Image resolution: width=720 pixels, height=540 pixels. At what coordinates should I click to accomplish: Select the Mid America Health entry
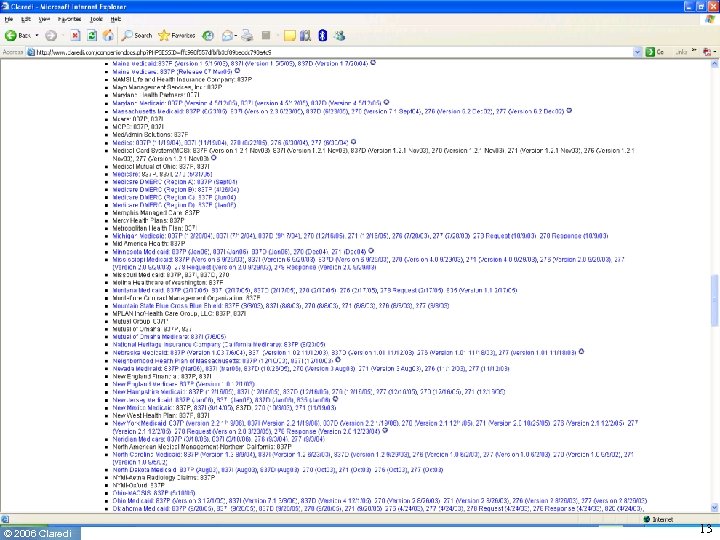point(149,243)
